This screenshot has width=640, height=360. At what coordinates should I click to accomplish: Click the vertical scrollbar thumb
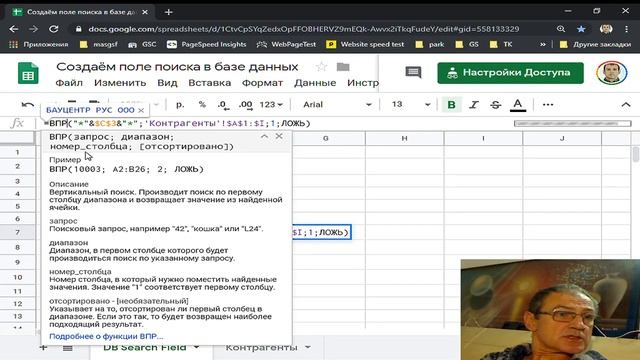point(636,154)
